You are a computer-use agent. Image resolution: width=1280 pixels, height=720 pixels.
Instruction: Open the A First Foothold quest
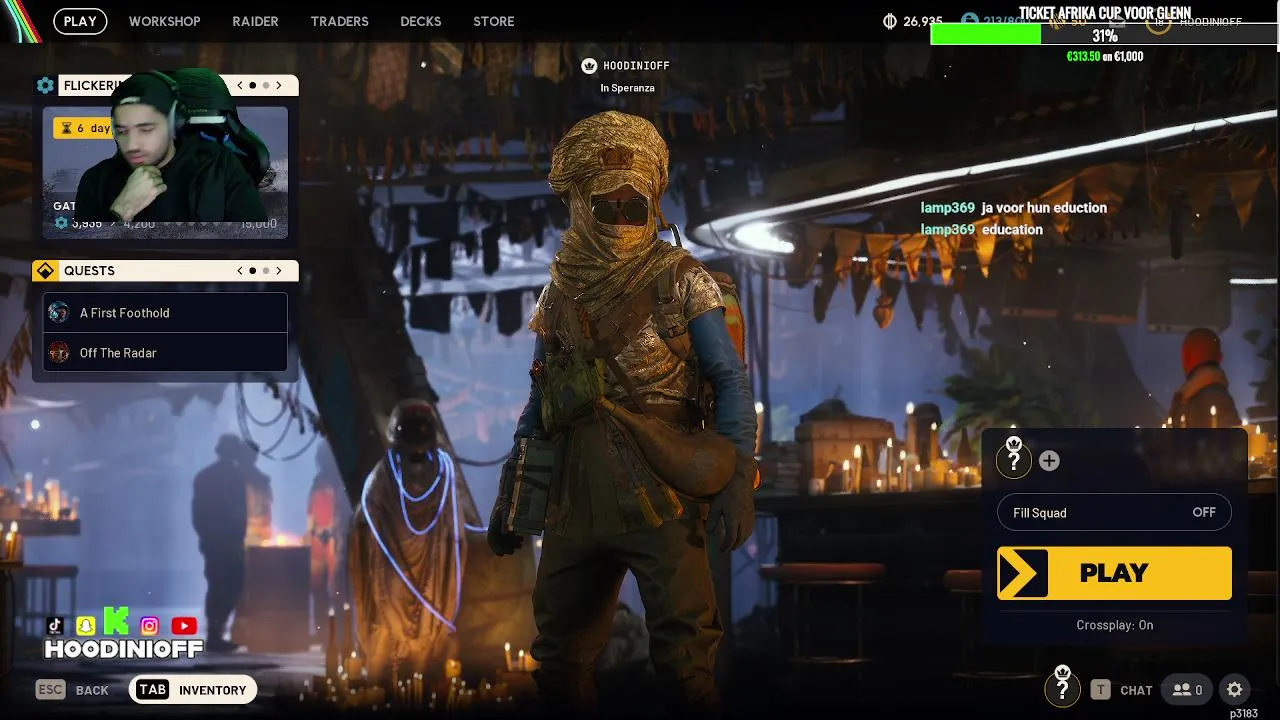pyautogui.click(x=165, y=313)
